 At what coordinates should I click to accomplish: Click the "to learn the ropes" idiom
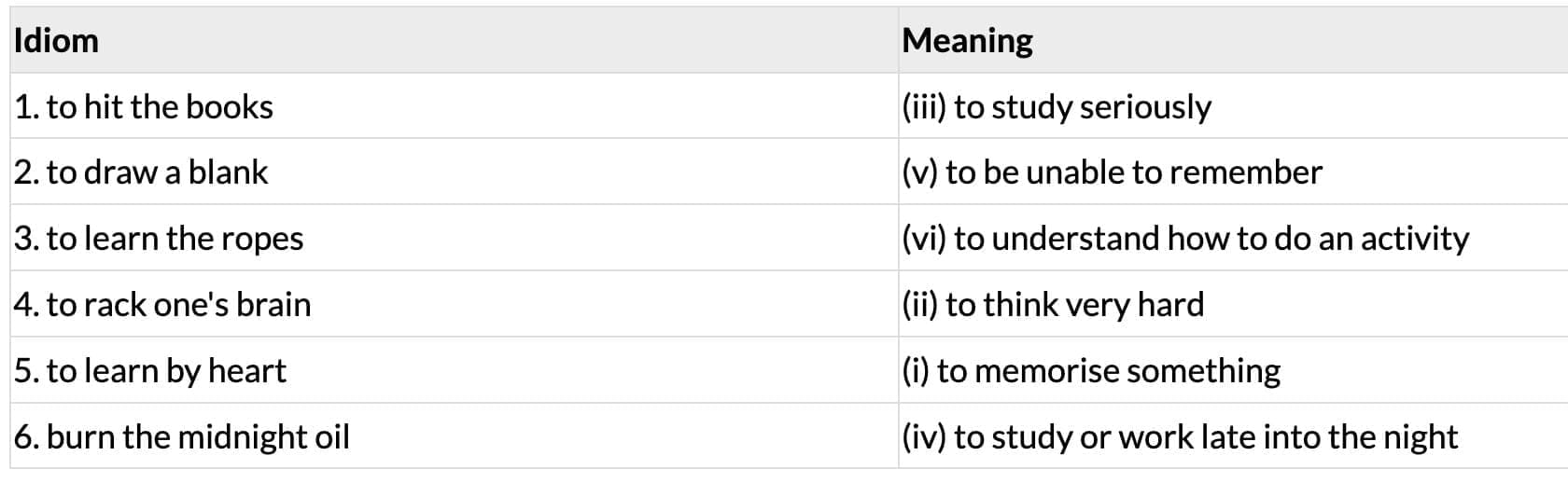click(x=175, y=239)
